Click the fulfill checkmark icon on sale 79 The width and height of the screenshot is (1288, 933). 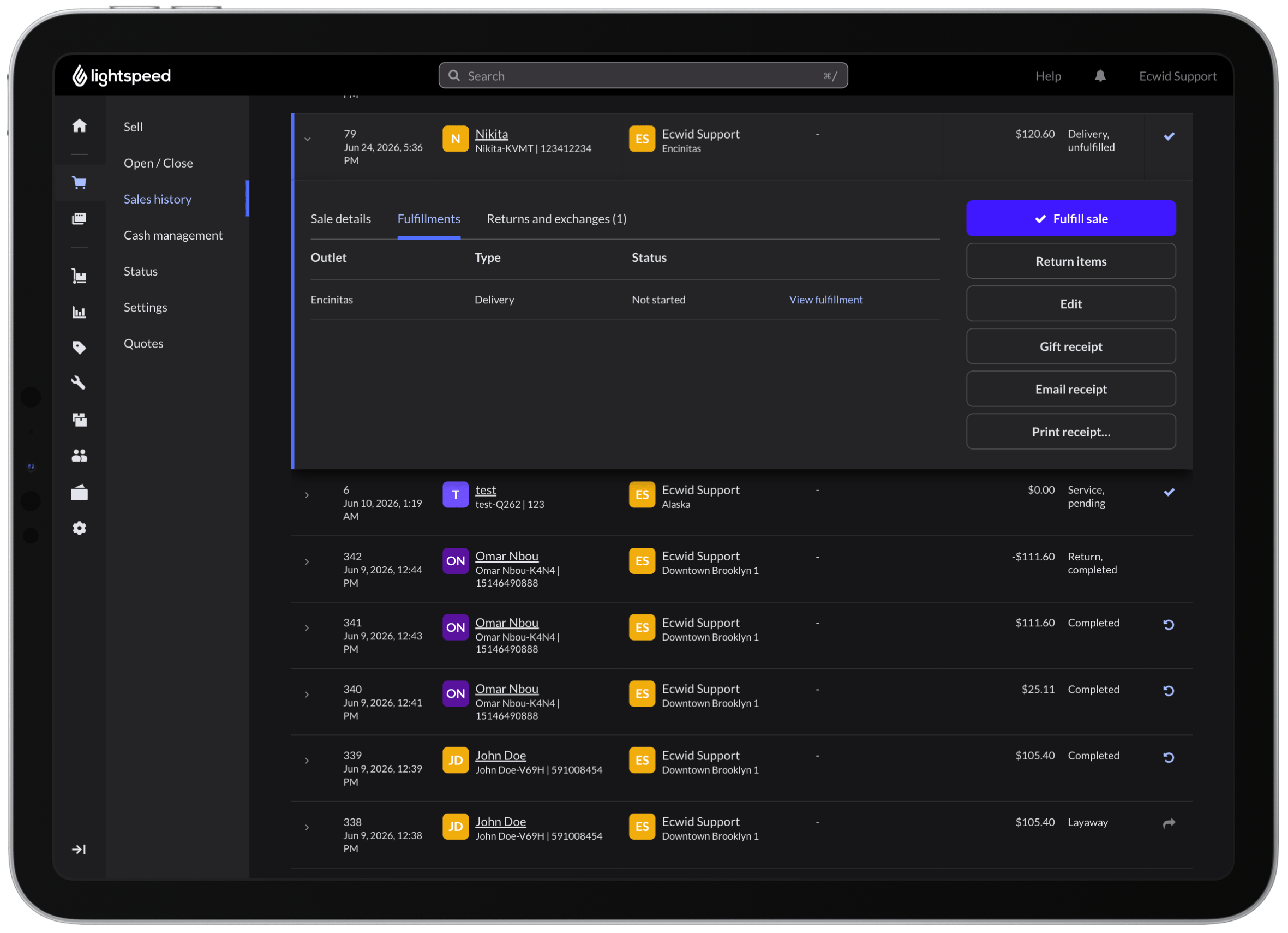click(1169, 136)
